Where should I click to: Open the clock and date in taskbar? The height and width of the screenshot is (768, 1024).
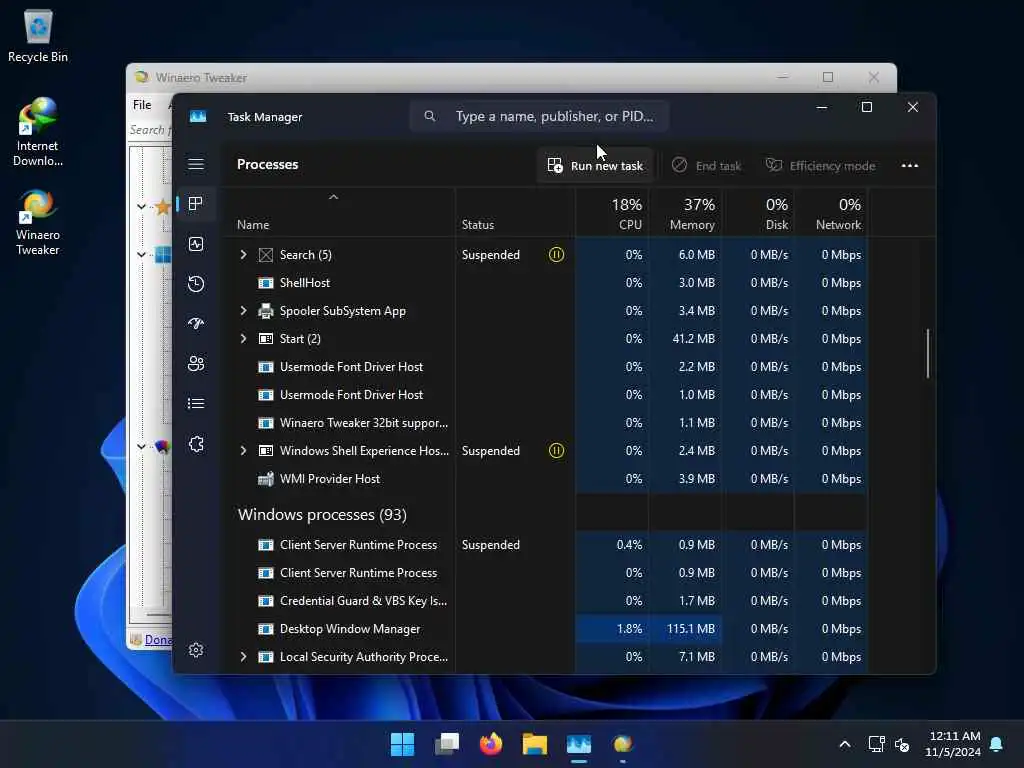[953, 744]
